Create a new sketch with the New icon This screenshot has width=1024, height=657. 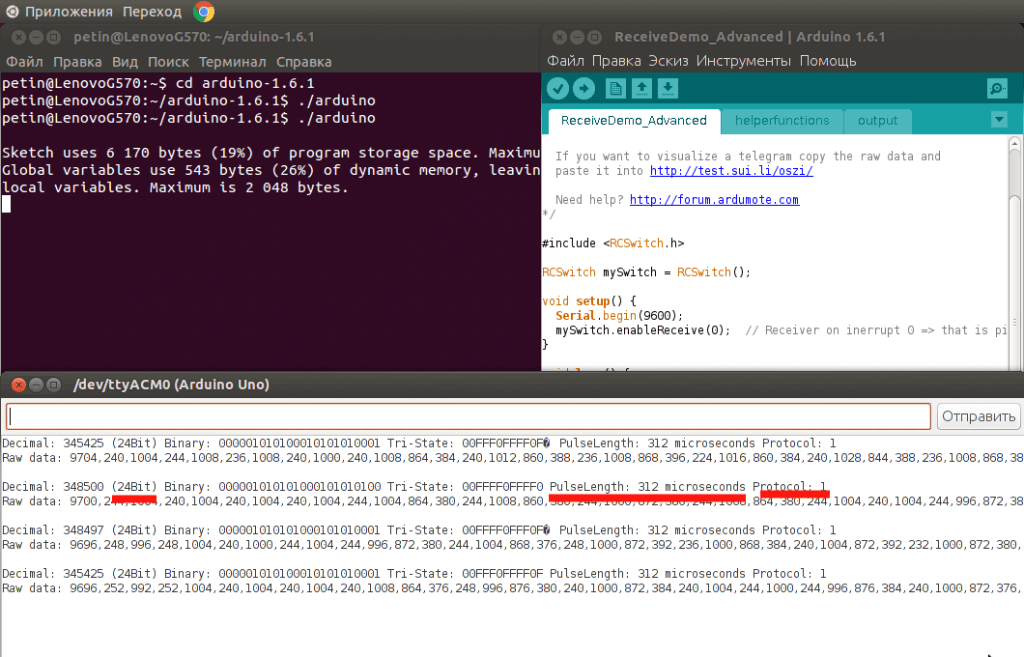pos(615,89)
